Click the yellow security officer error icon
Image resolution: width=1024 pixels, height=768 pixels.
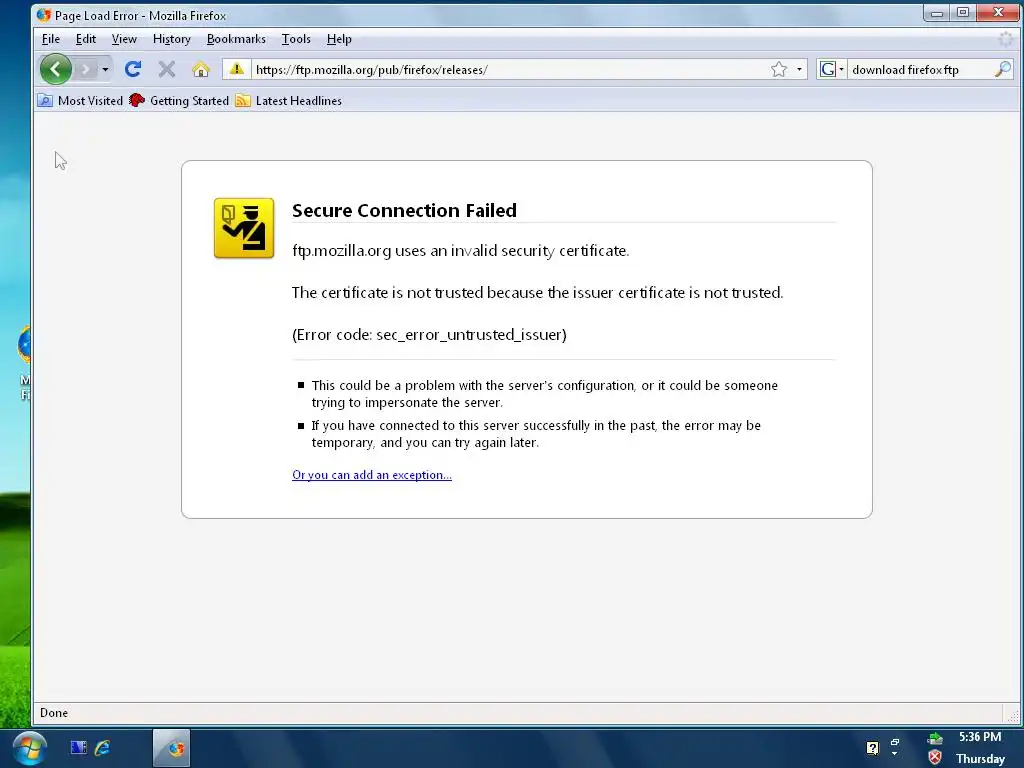[244, 229]
